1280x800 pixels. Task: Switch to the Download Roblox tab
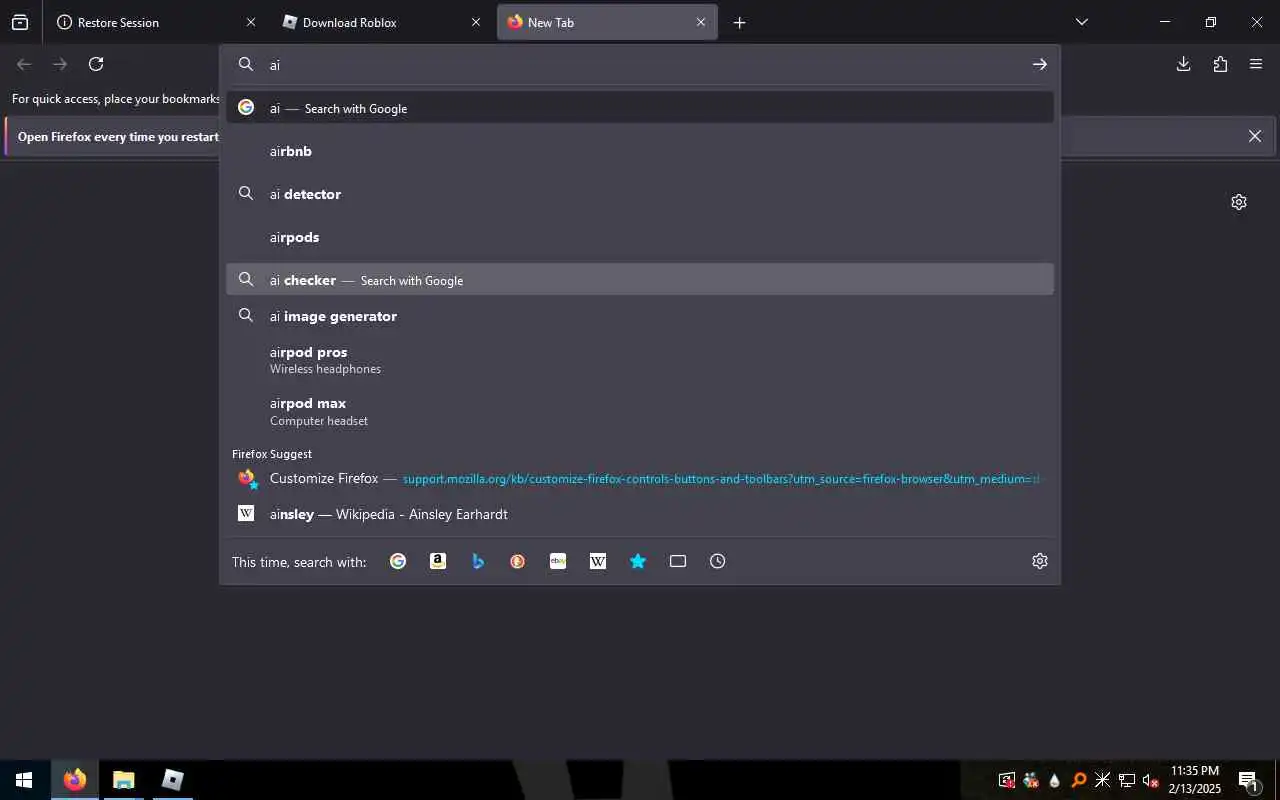tap(382, 22)
